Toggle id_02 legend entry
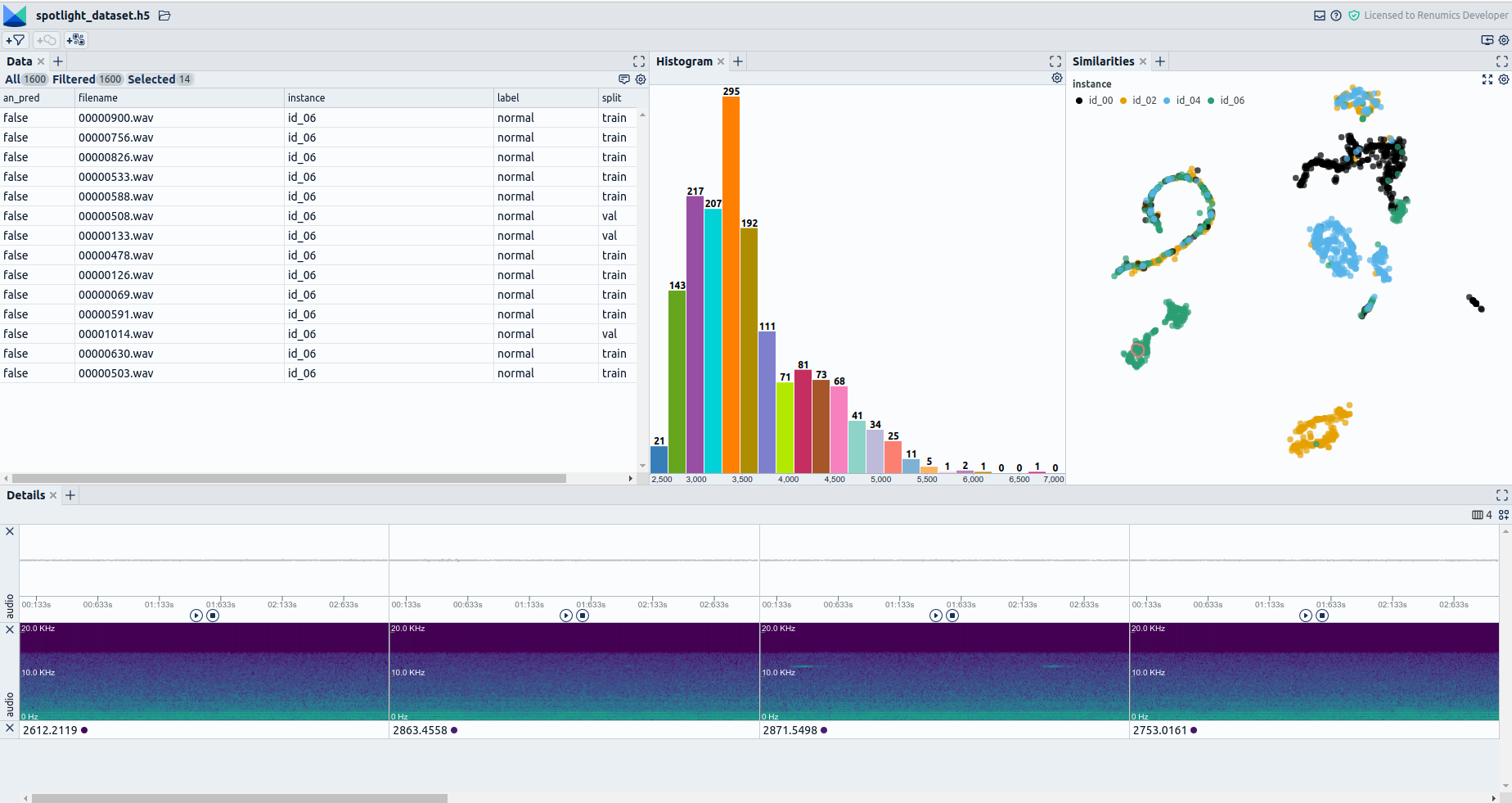 coord(1139,101)
